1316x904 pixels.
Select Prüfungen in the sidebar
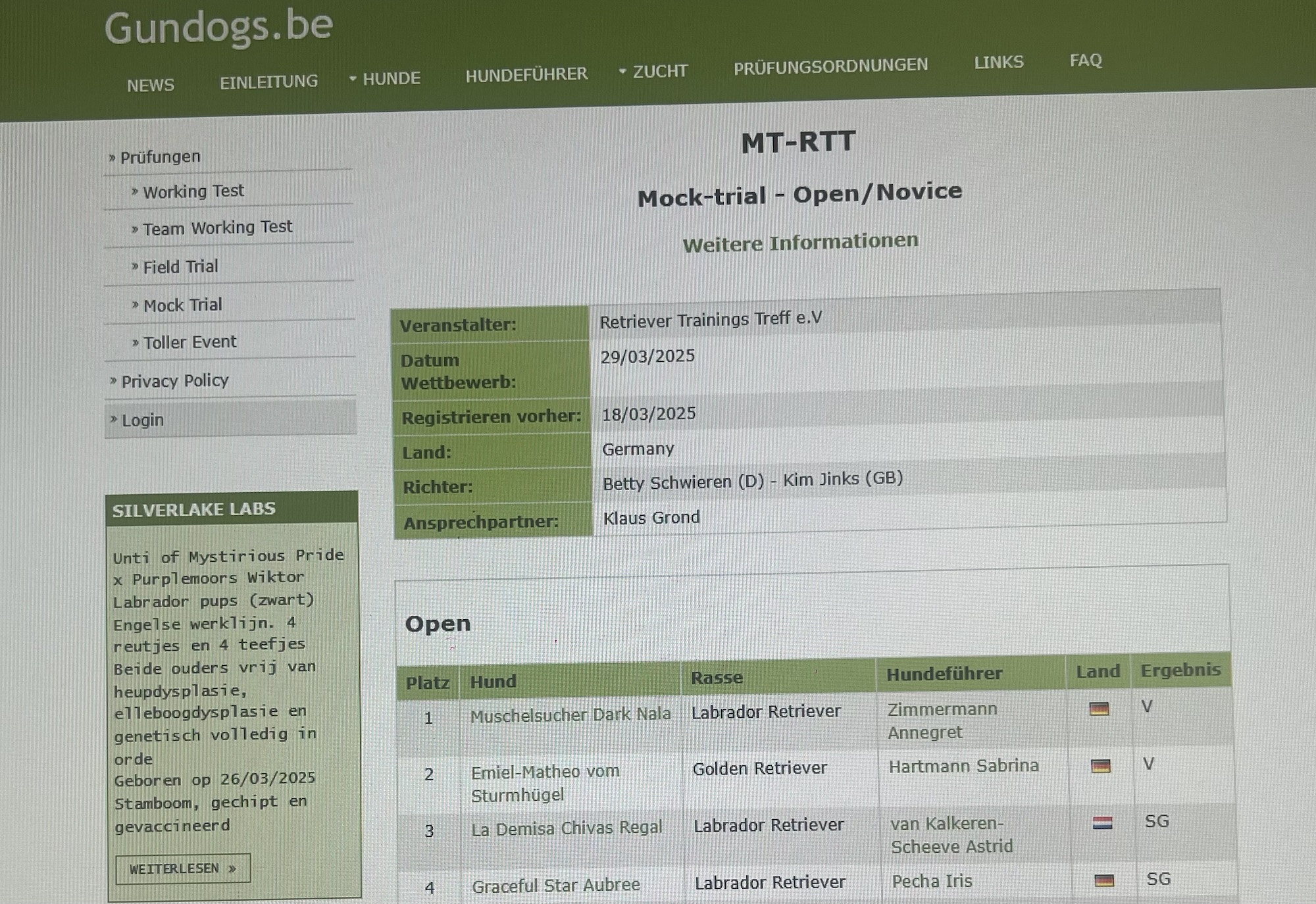[x=160, y=157]
